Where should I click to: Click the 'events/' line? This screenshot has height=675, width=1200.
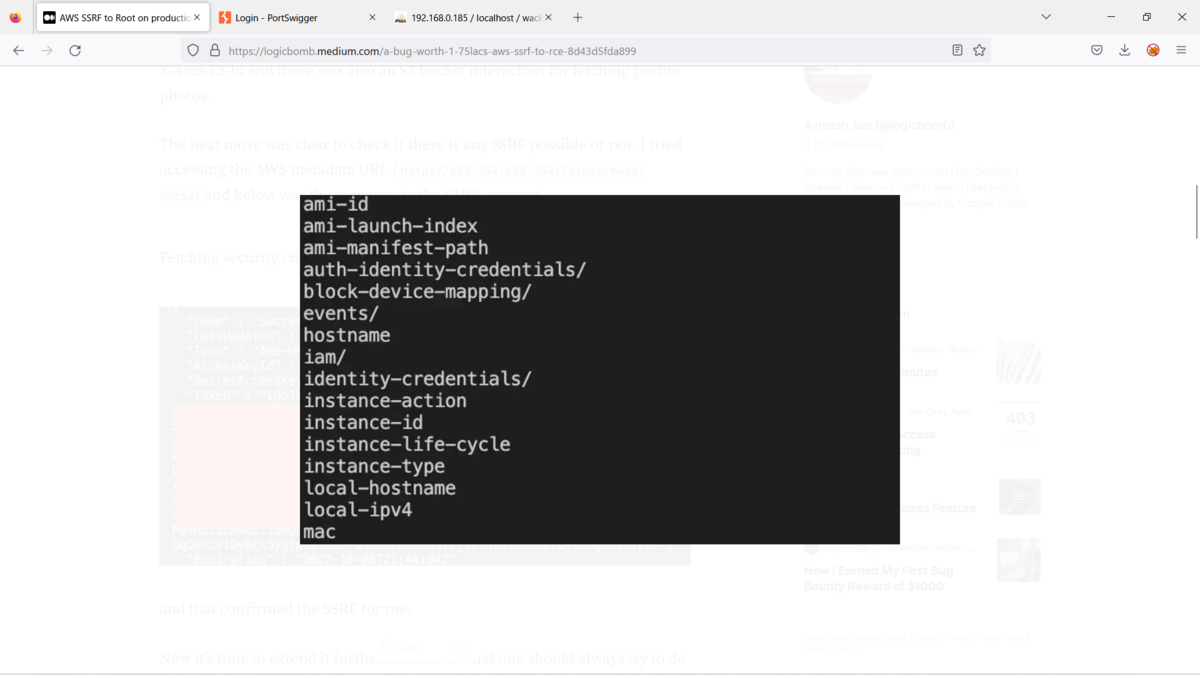coord(341,313)
